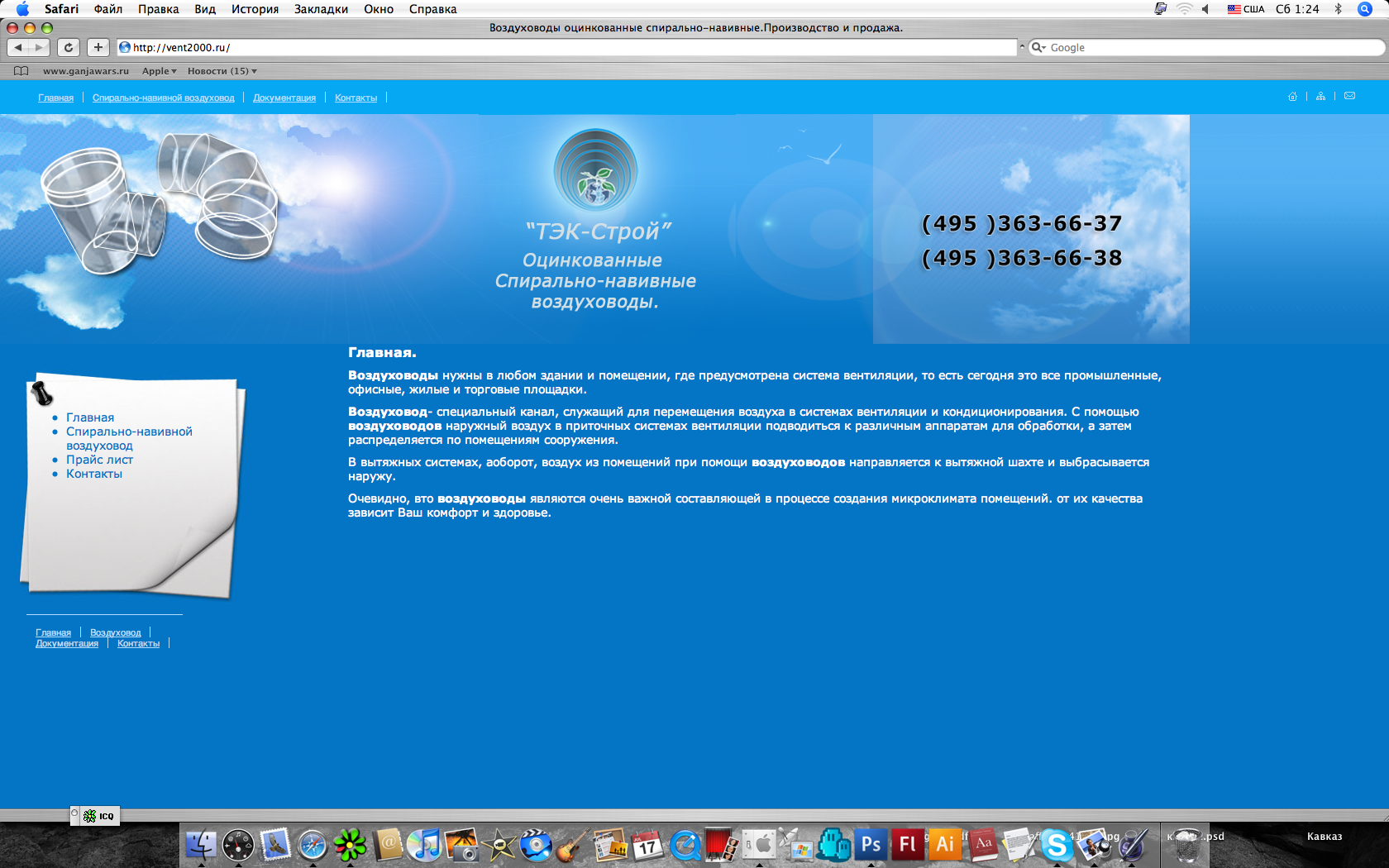Open the Dictionary app from the Dock
Image resolution: width=1389 pixels, height=868 pixels.
pos(981,846)
